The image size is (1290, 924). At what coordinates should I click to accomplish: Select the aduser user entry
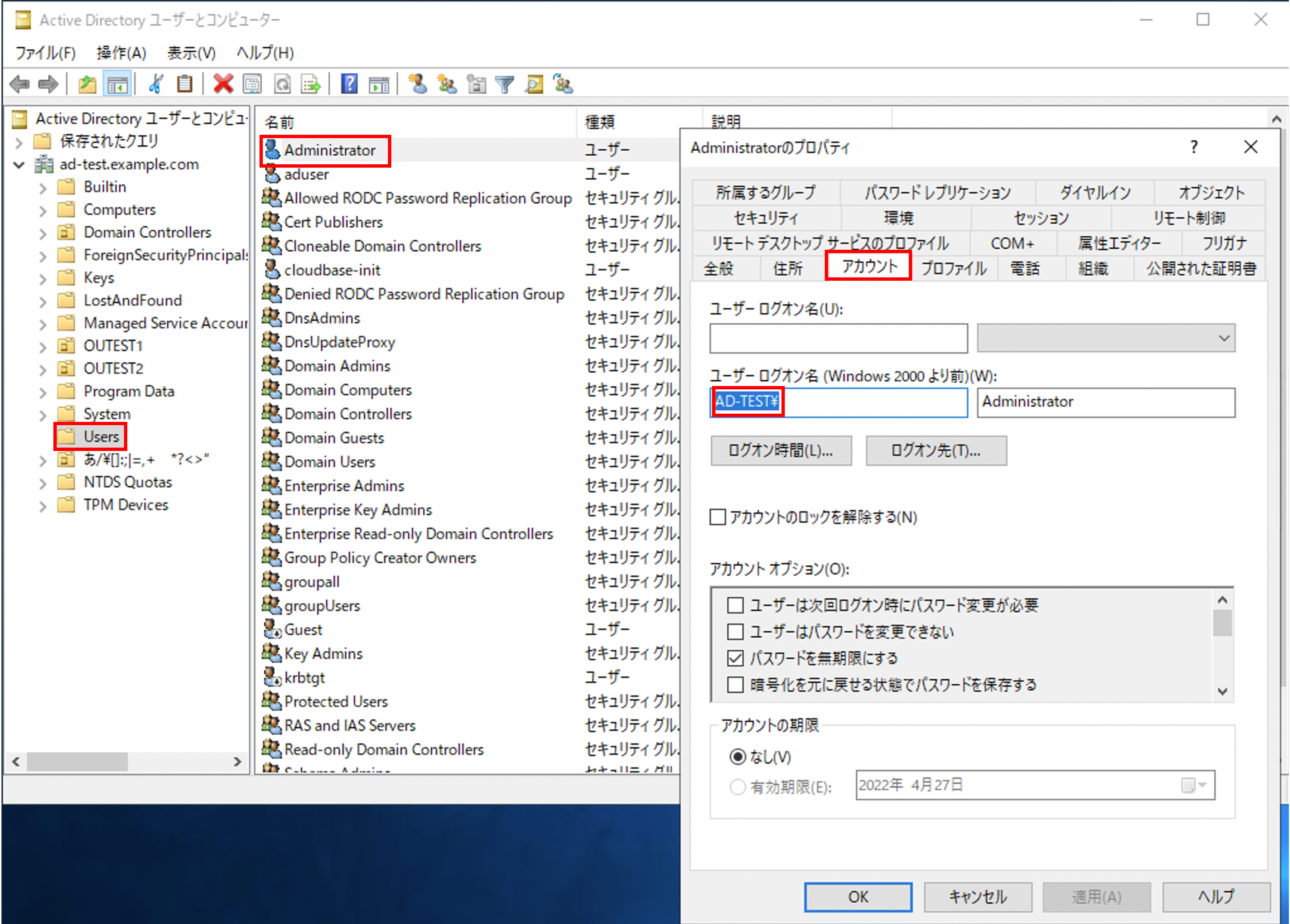[307, 174]
